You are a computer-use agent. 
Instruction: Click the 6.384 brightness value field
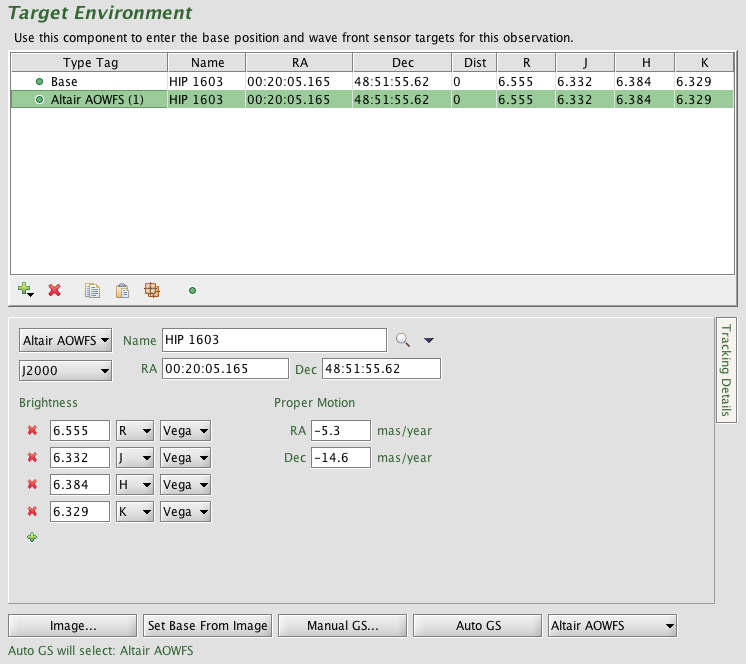[x=80, y=485]
